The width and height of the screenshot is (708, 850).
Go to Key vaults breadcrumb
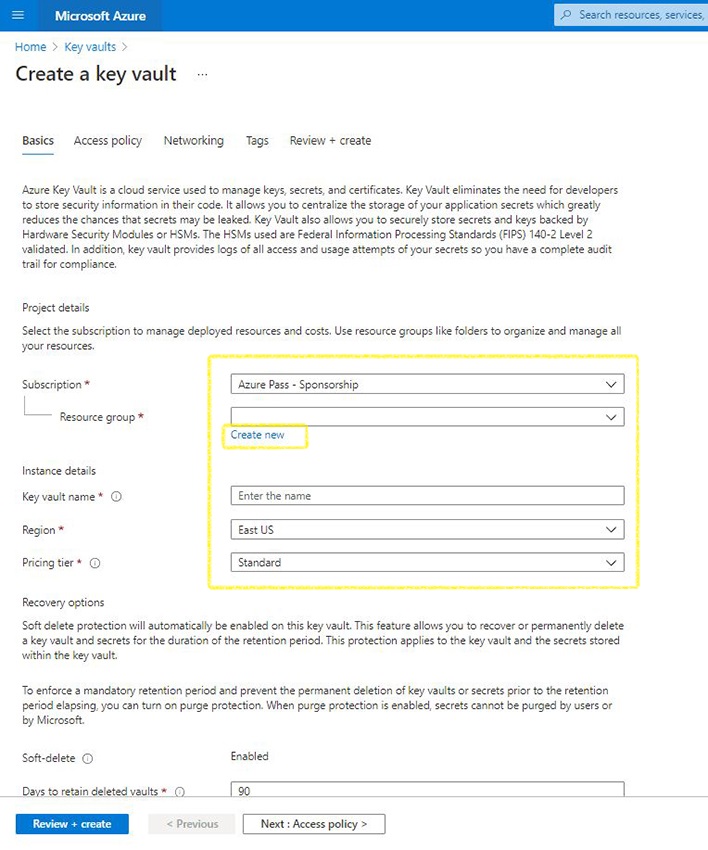[x=90, y=47]
